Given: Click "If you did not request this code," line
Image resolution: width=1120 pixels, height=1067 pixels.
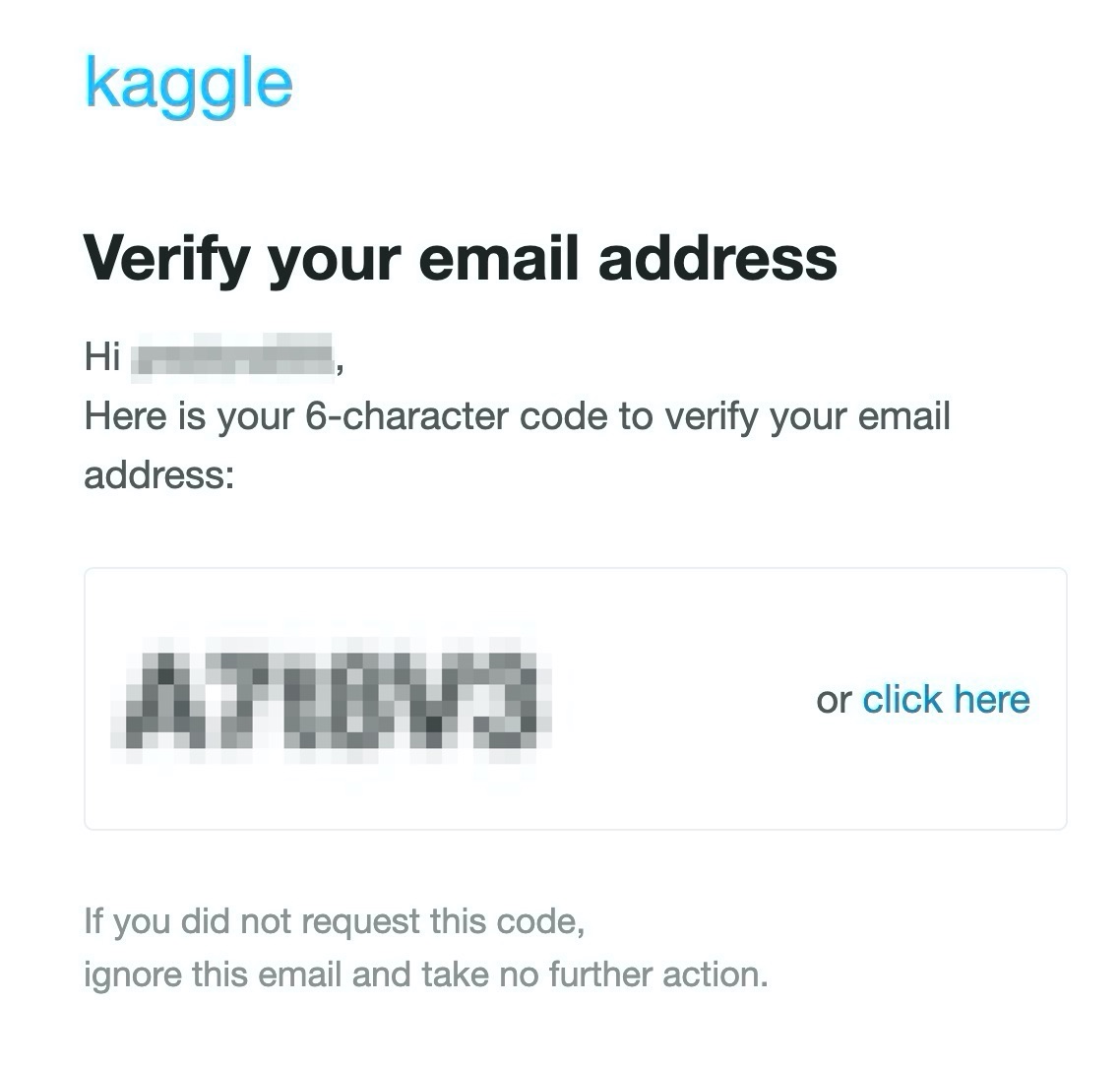Looking at the screenshot, I should click(x=335, y=922).
